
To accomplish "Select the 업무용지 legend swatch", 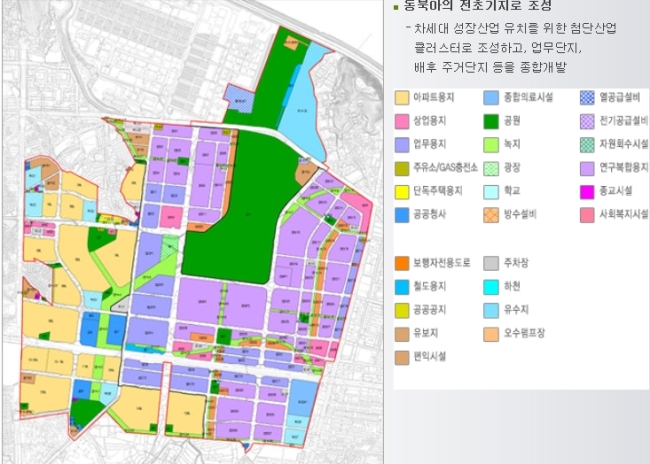I will pos(402,145).
